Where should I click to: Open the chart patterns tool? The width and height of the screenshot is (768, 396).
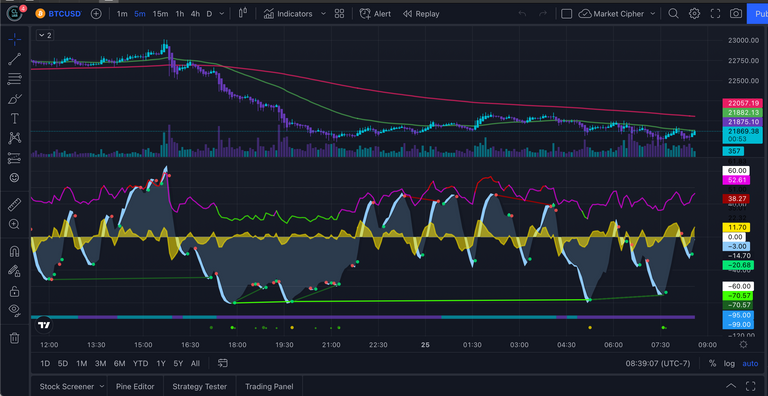pyautogui.click(x=15, y=138)
